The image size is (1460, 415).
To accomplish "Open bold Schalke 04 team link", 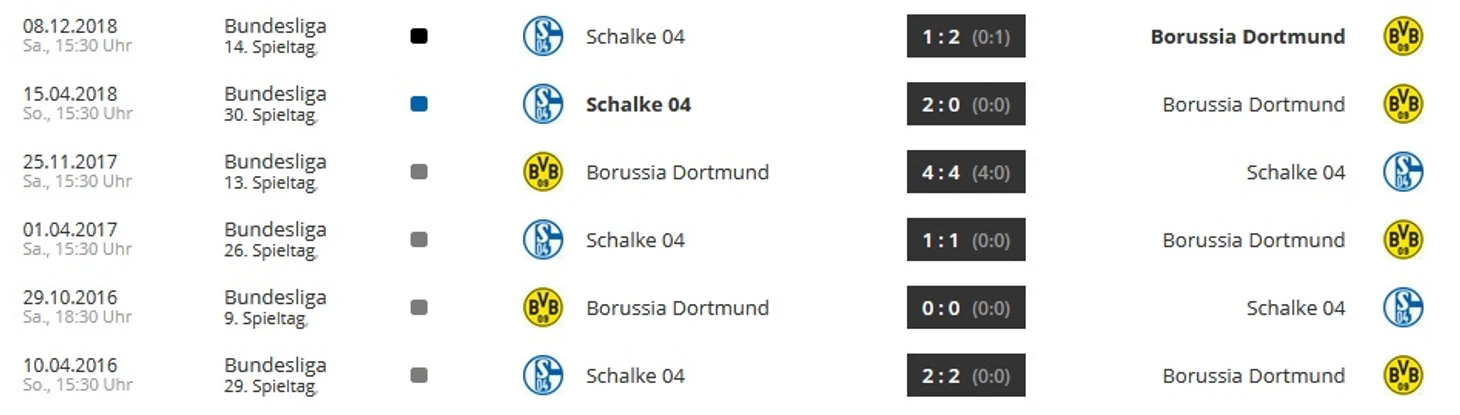I will tap(638, 104).
